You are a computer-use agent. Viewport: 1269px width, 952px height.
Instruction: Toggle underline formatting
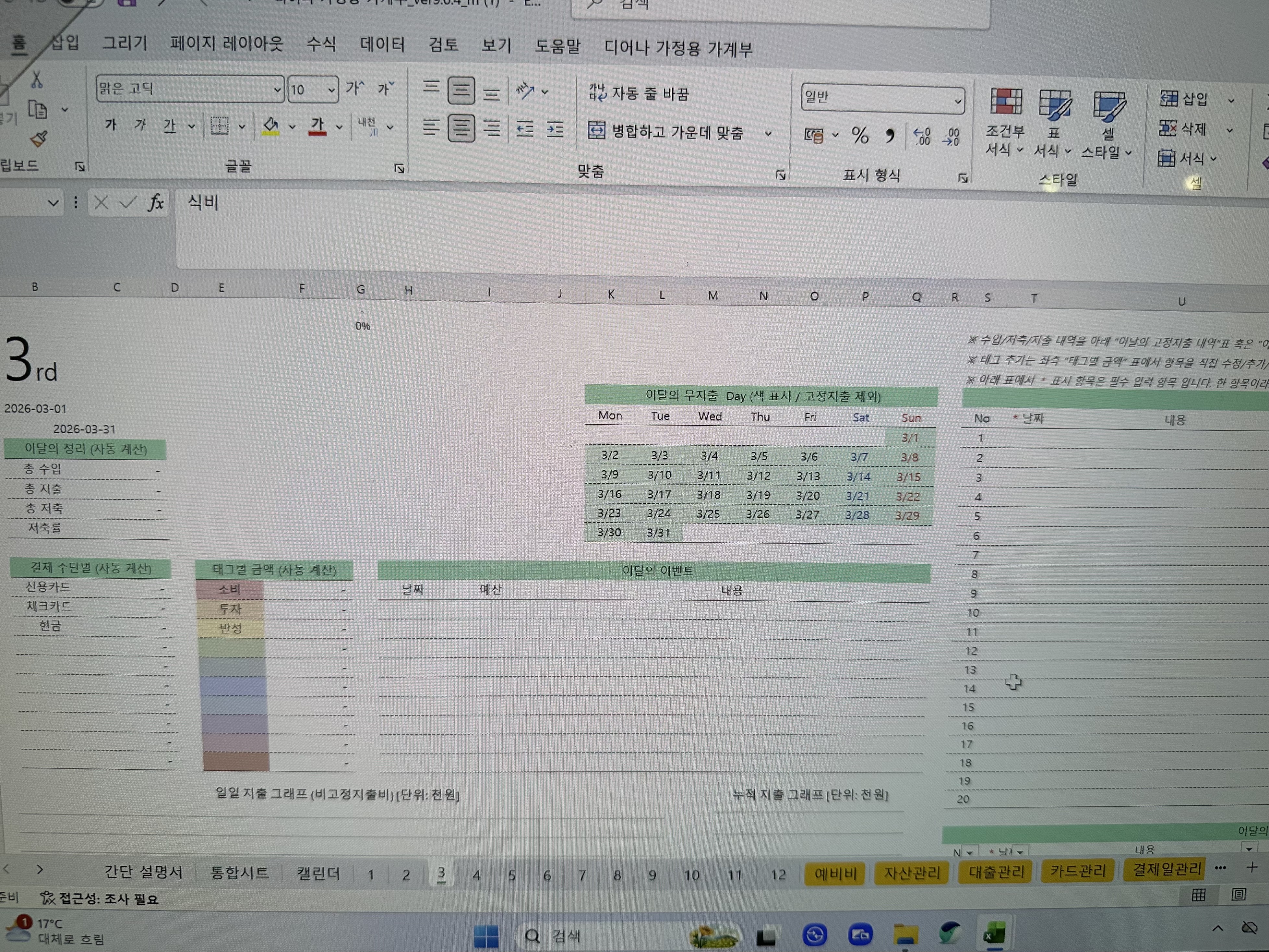coord(169,125)
